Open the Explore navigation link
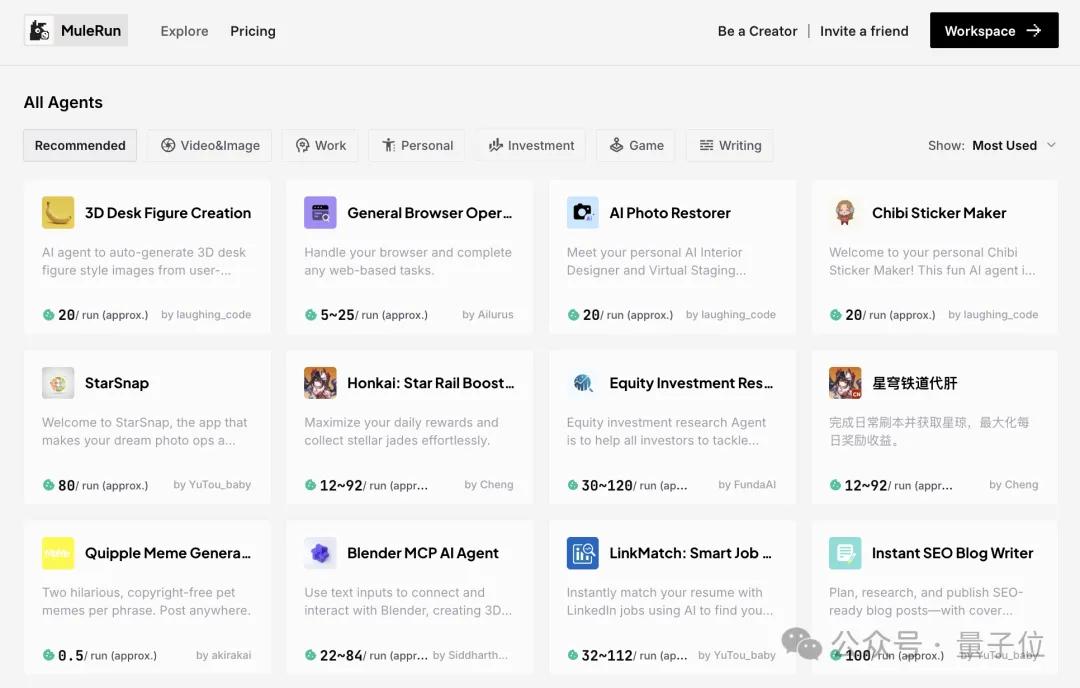1080x688 pixels. point(184,31)
